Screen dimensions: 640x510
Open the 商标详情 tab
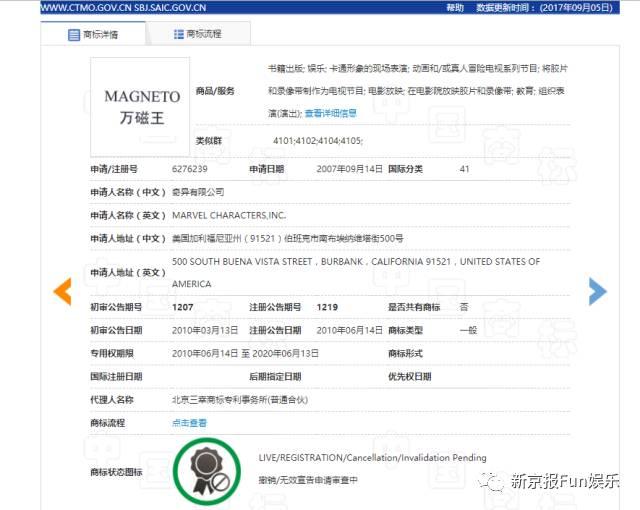coord(93,34)
